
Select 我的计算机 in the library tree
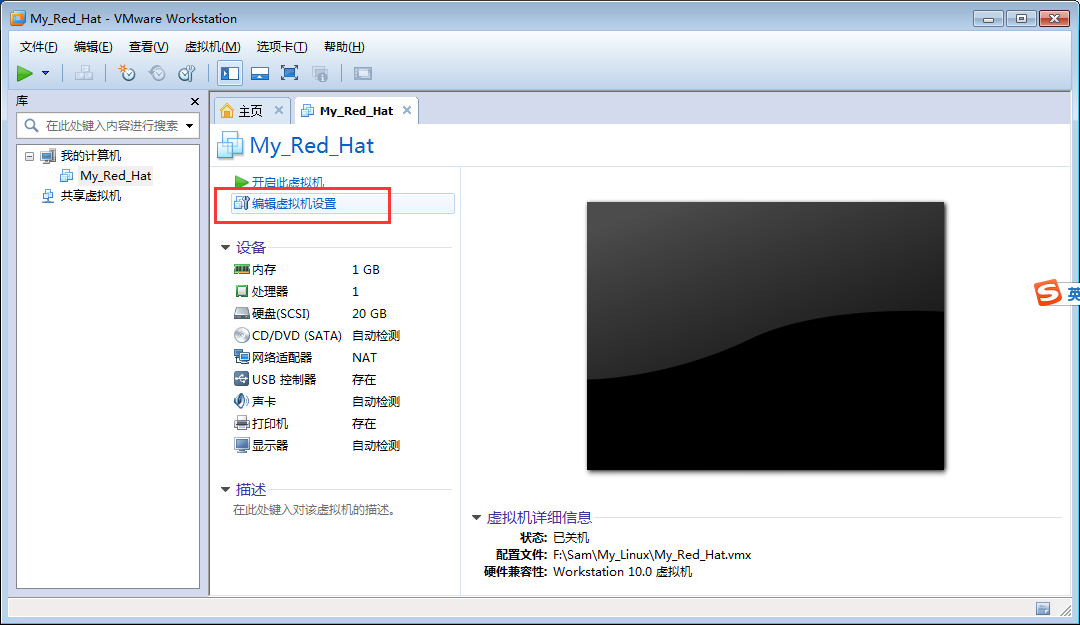point(90,156)
